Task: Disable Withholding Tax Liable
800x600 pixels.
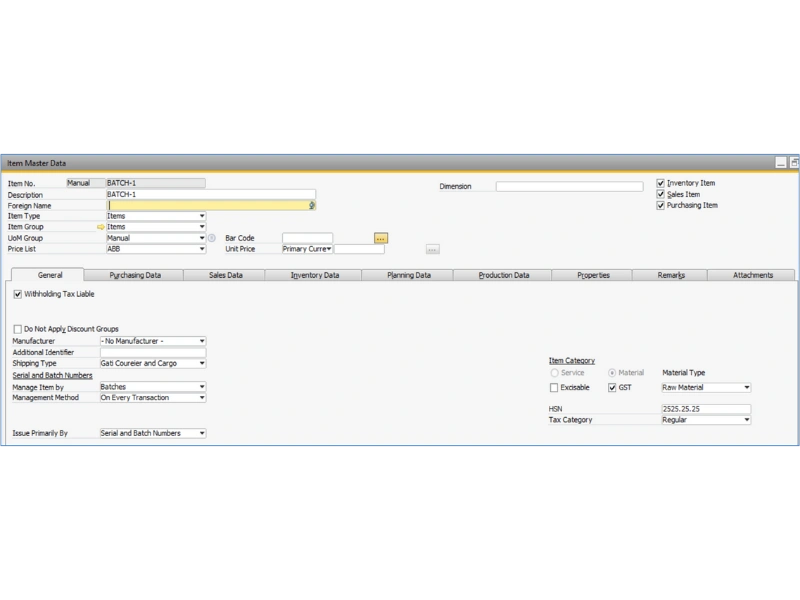Action: click(x=18, y=295)
